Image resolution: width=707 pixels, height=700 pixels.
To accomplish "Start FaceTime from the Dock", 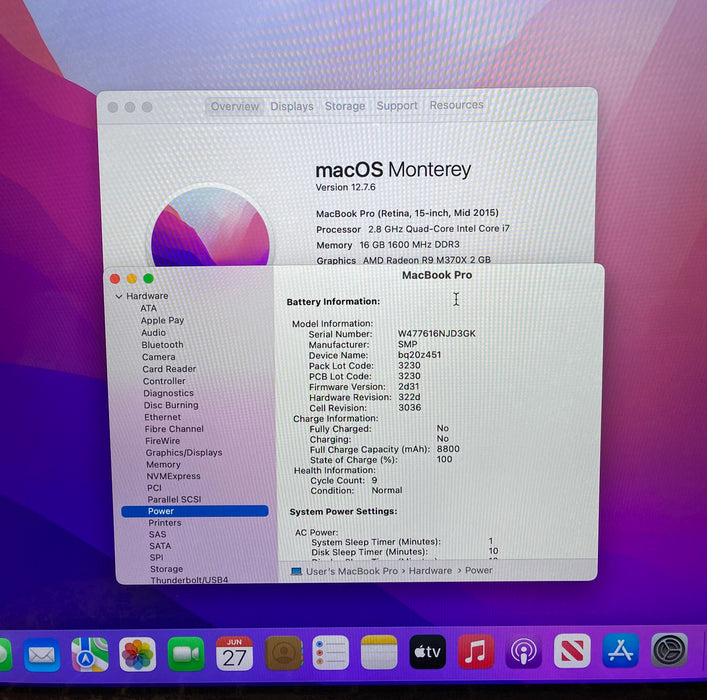I will click(186, 654).
